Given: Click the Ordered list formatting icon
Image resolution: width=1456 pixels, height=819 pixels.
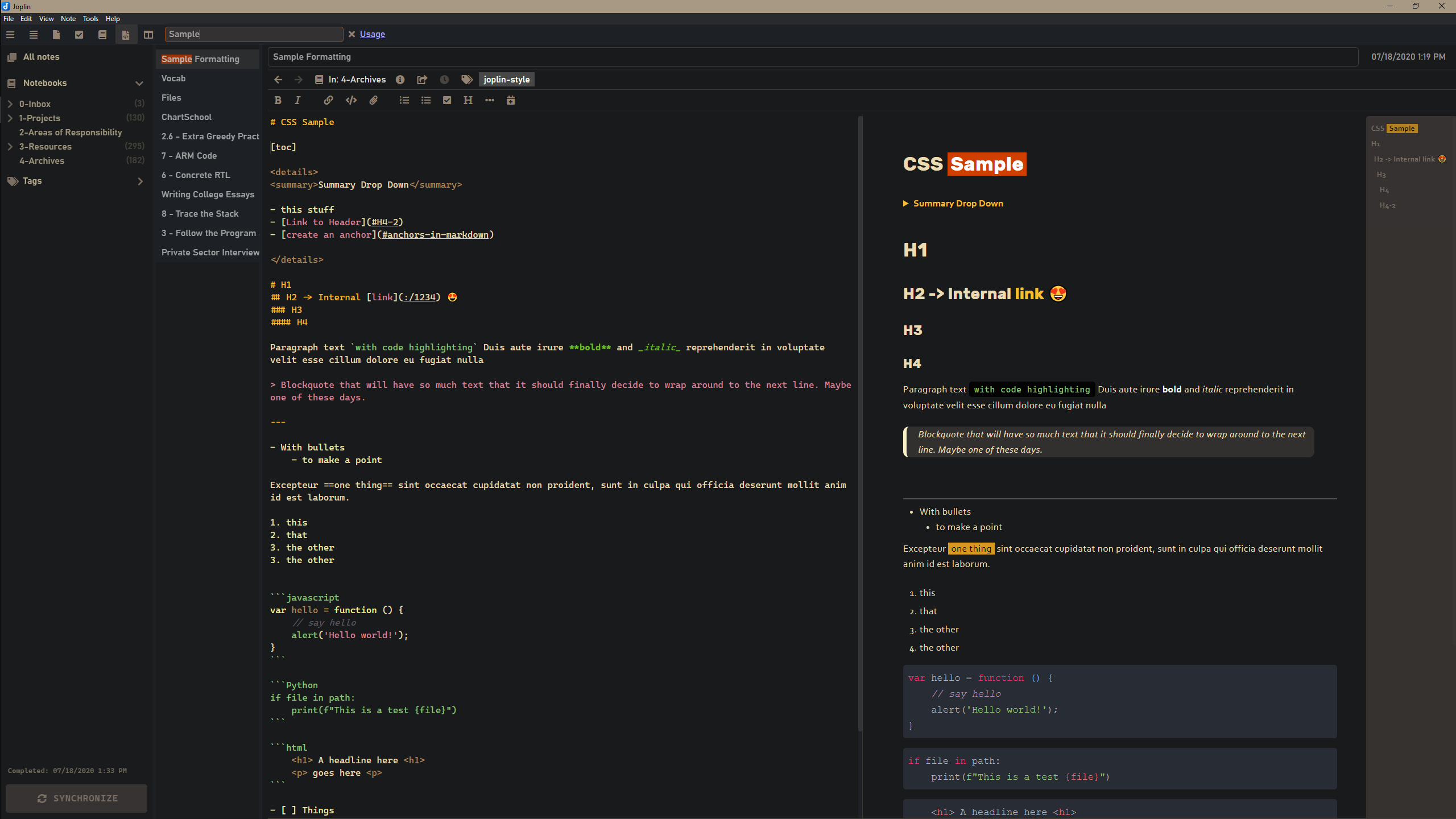Looking at the screenshot, I should coord(405,100).
